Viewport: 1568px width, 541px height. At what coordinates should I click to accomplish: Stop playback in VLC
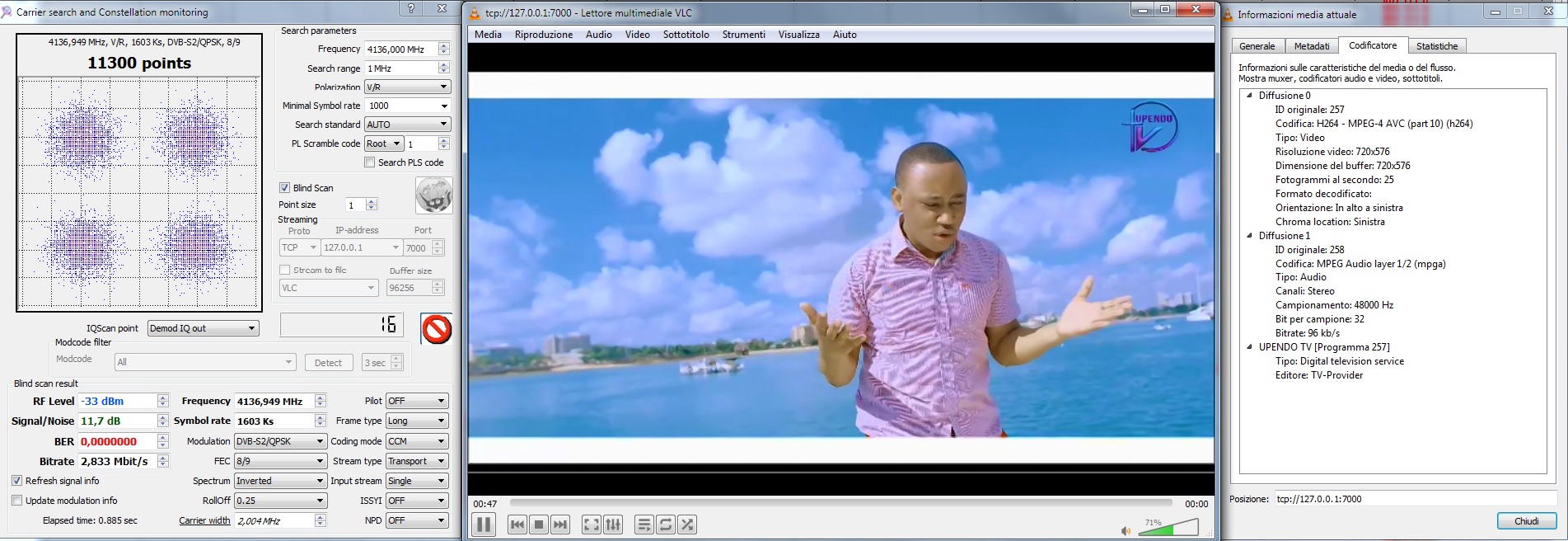(539, 525)
